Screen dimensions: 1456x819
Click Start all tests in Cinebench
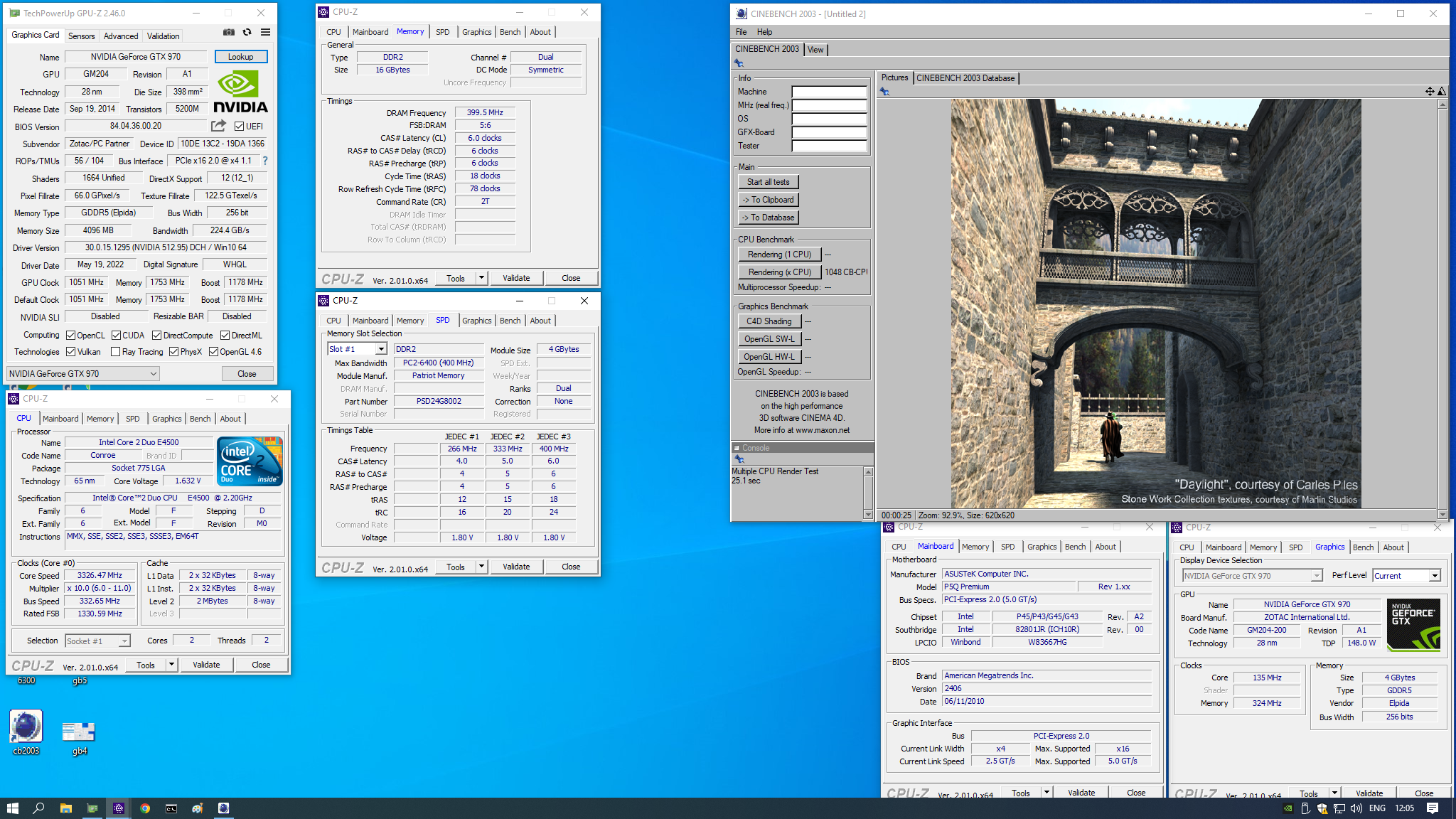(x=768, y=182)
